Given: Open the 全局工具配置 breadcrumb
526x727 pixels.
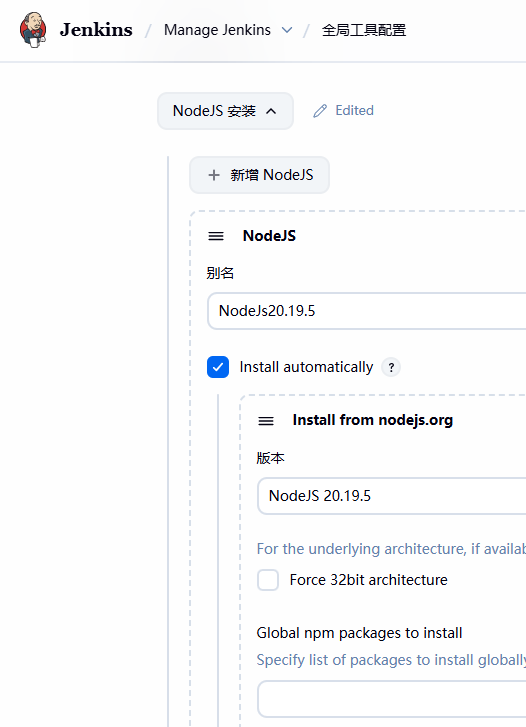Looking at the screenshot, I should pos(364,30).
